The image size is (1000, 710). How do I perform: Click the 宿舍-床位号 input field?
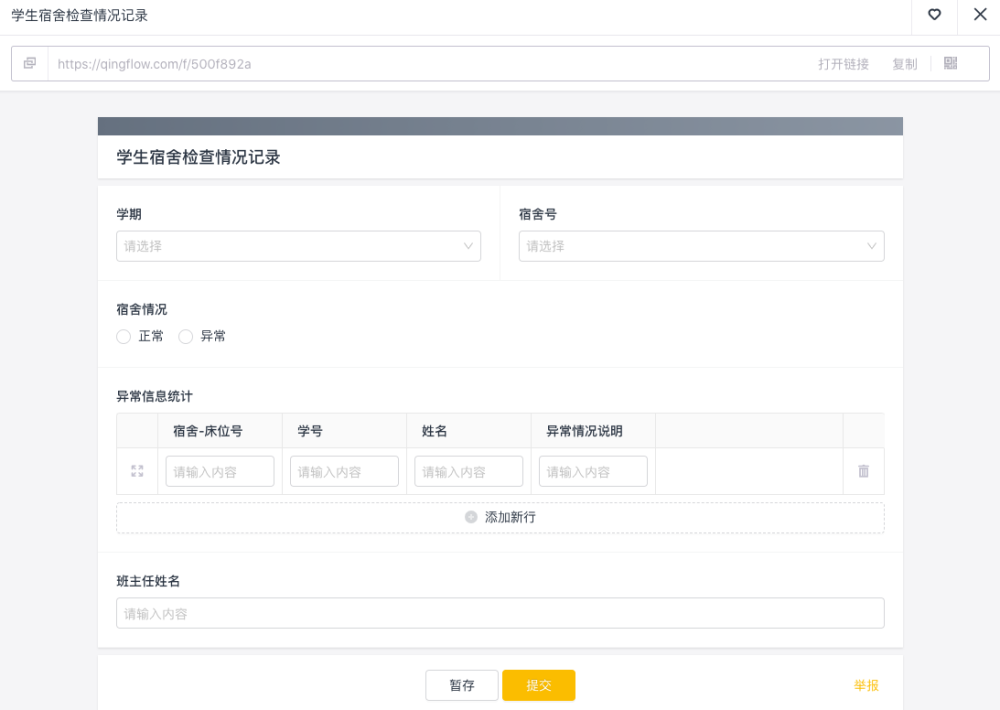[x=220, y=472]
